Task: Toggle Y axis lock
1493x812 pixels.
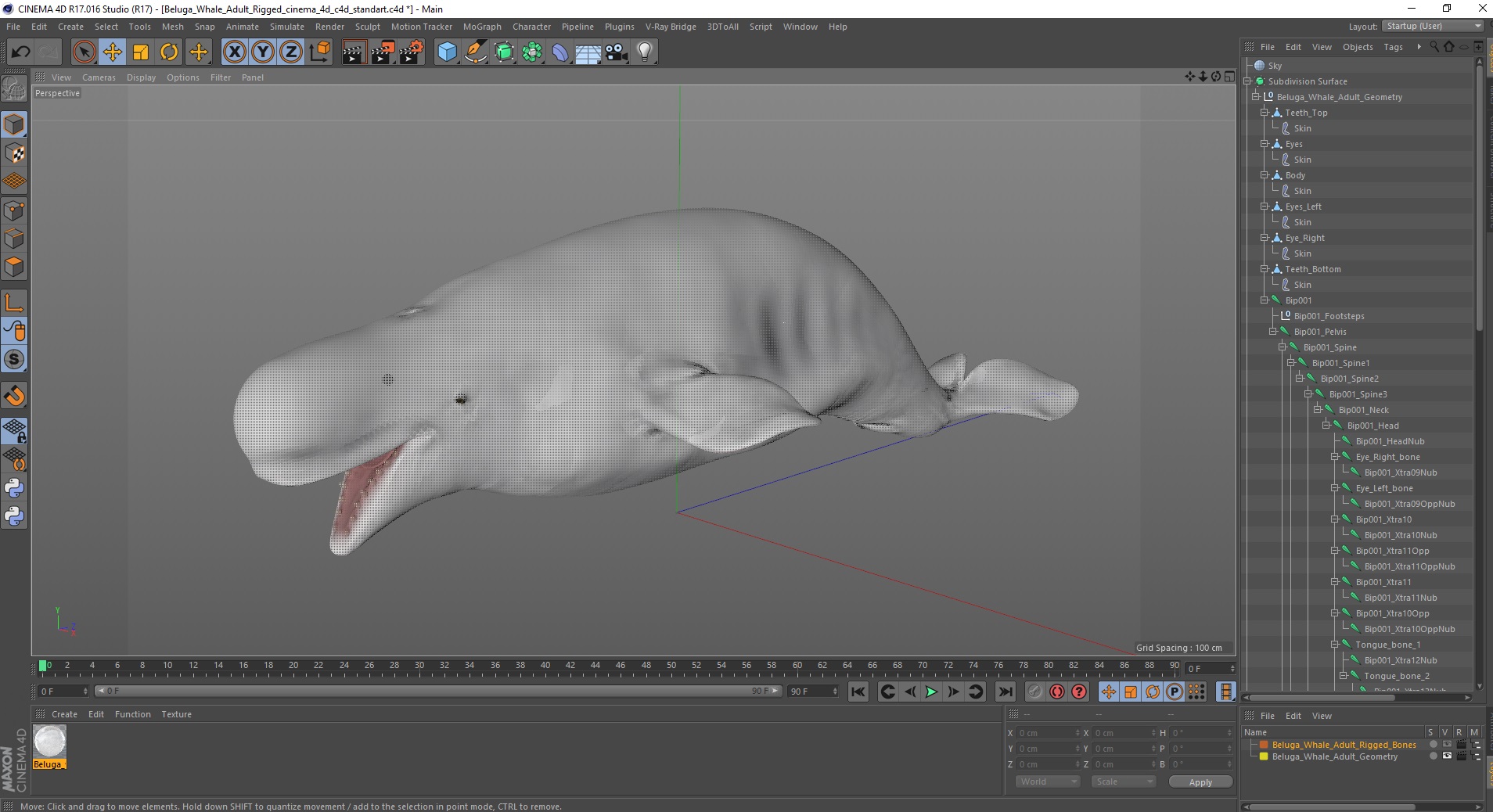Action: (x=263, y=52)
